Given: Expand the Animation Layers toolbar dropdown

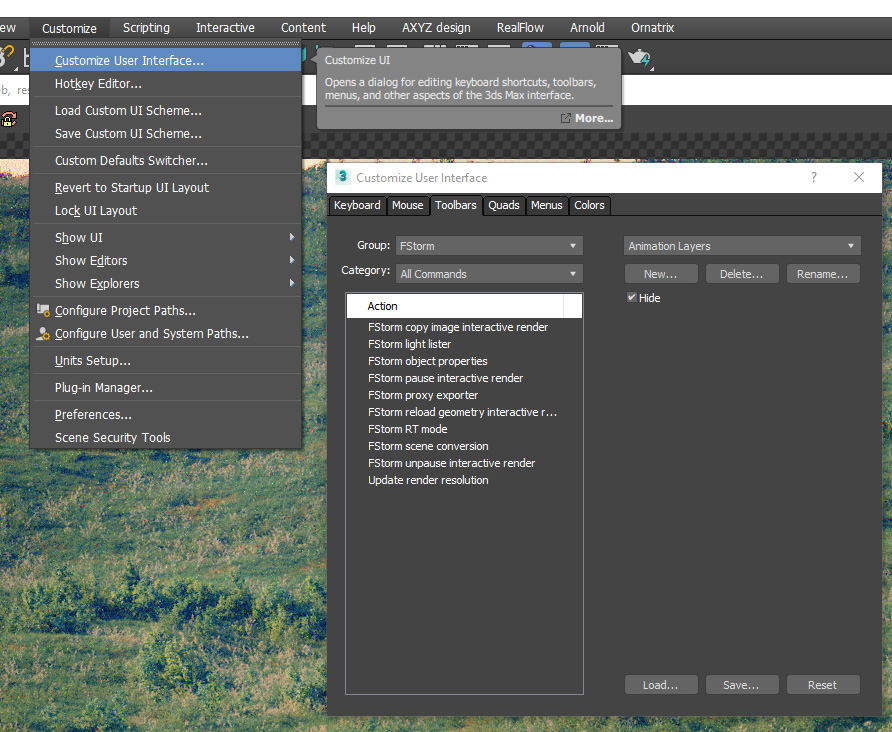Looking at the screenshot, I should (x=741, y=246).
